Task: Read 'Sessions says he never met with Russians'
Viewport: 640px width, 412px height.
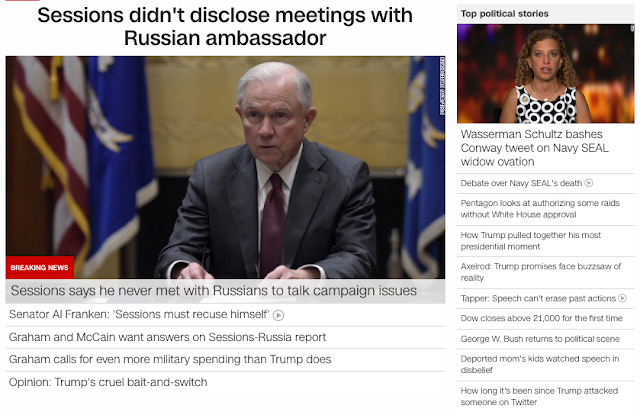Action: 213,291
